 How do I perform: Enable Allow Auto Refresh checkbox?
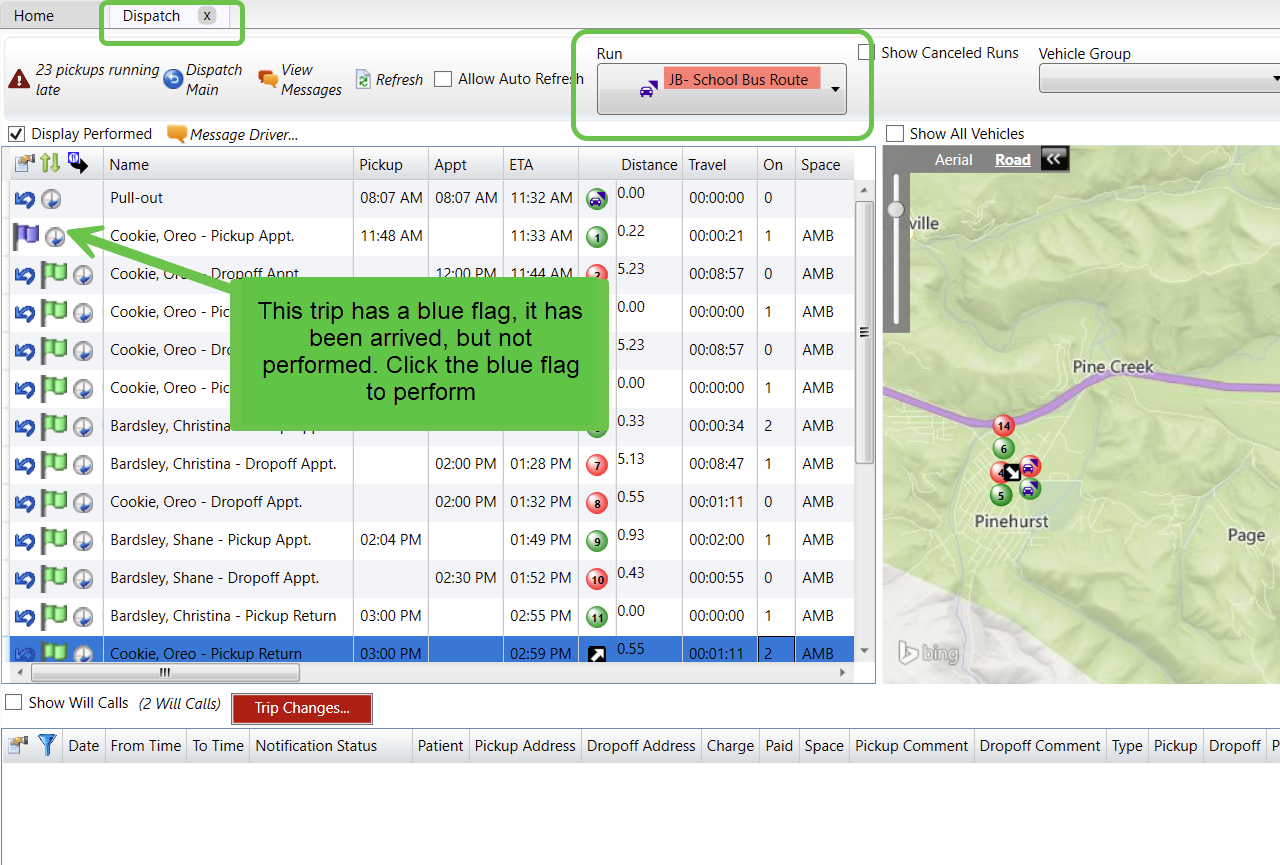[443, 79]
